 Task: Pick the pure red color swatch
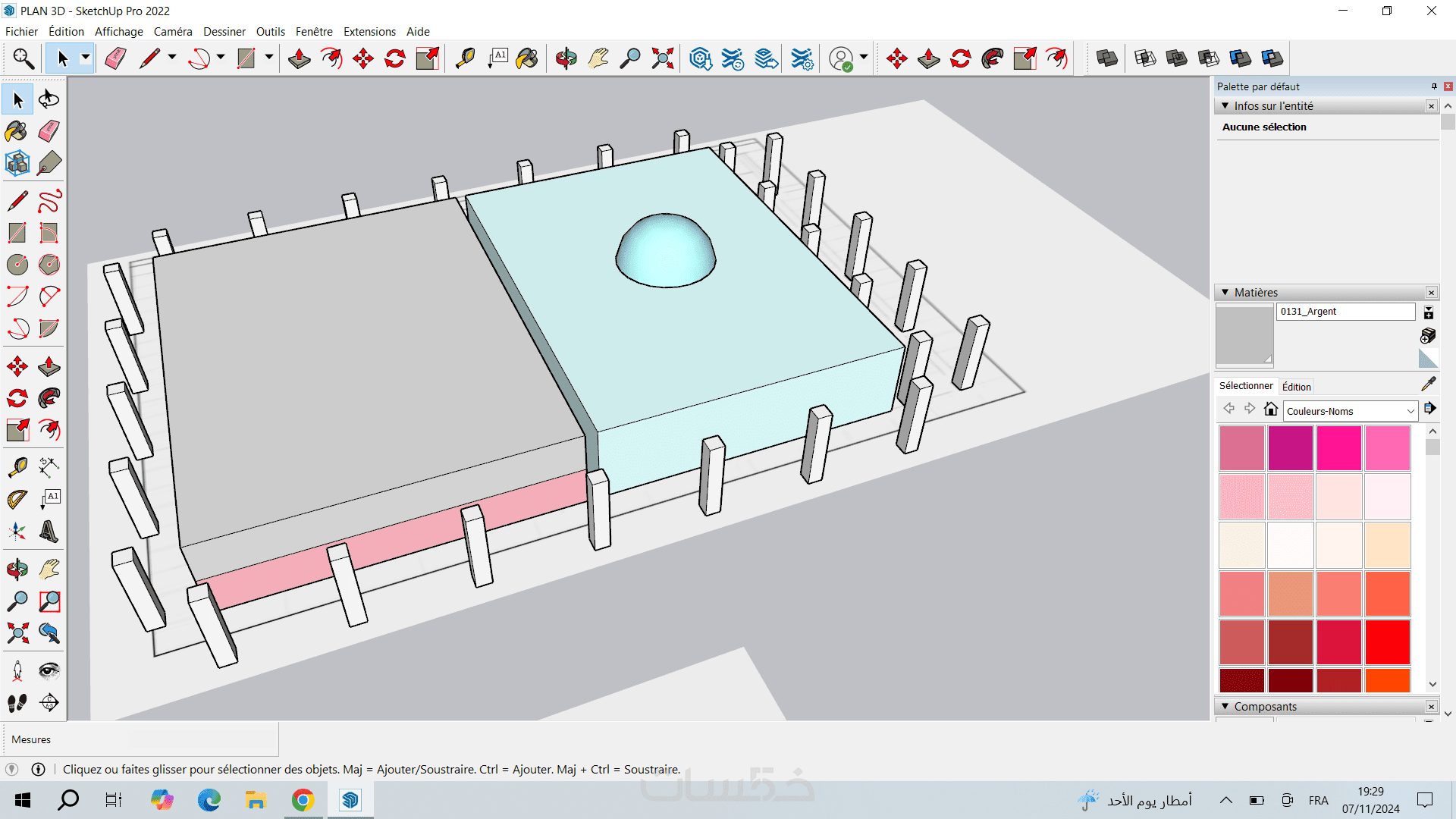1387,642
